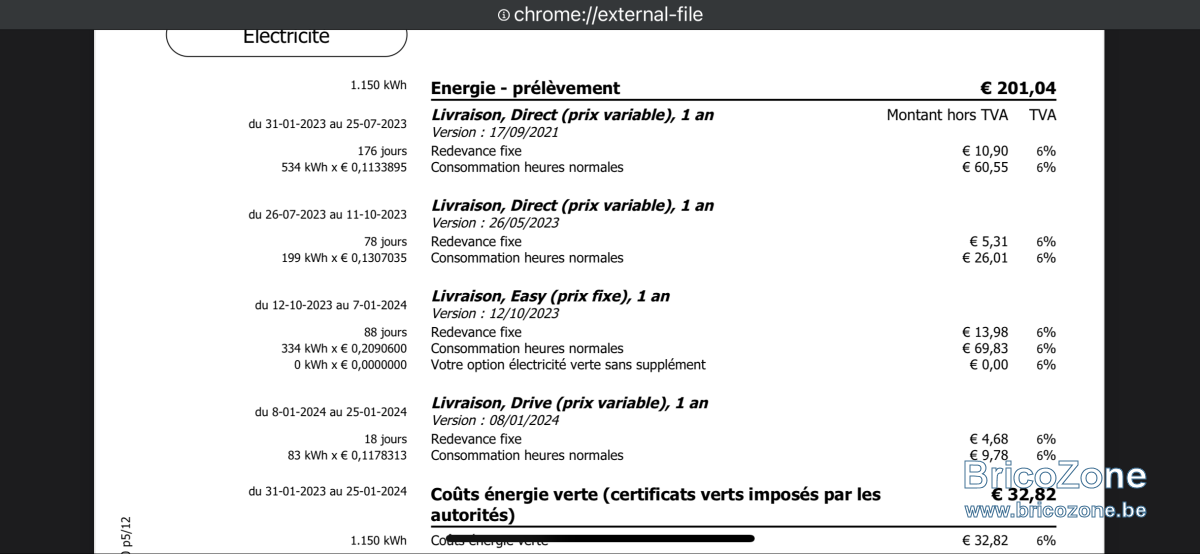Select '176 jours' text
The height and width of the screenshot is (554, 1200).
(382, 151)
